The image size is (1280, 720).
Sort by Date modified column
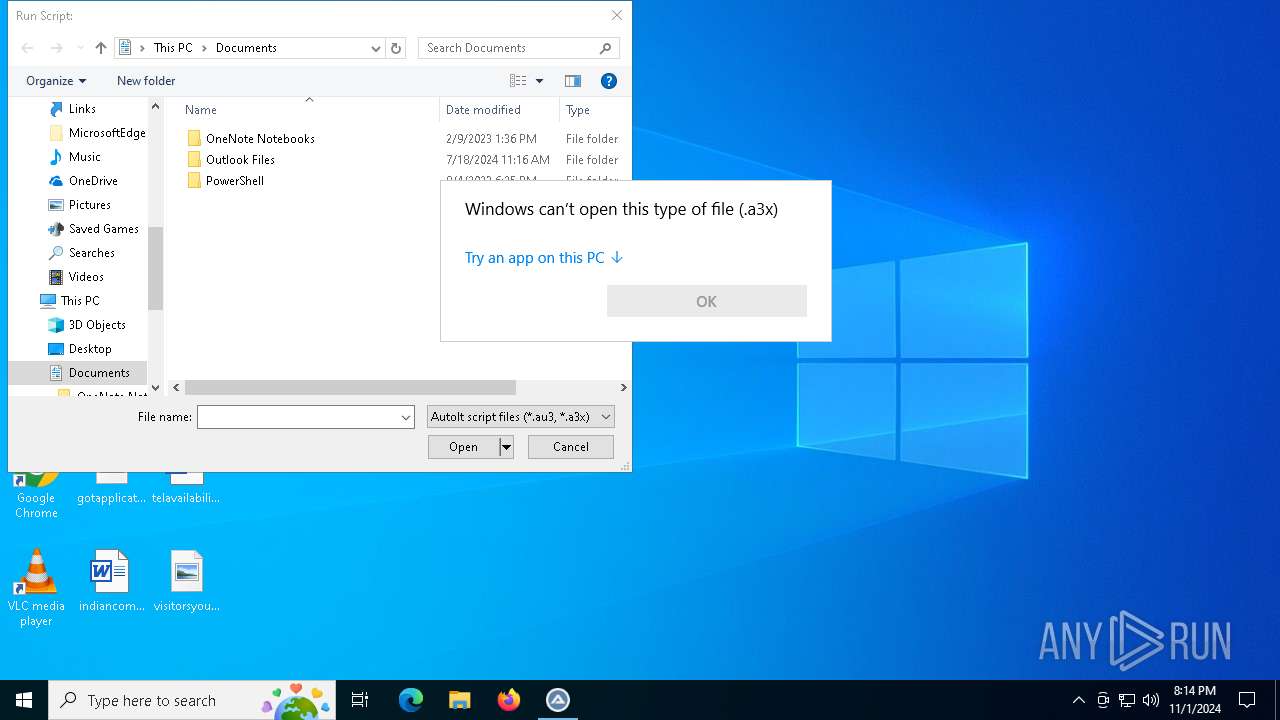483,110
